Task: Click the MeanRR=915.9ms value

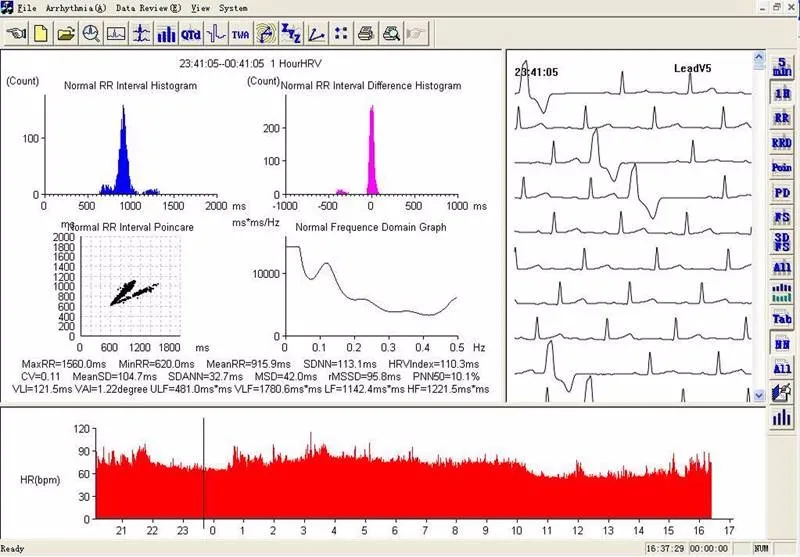Action: click(248, 364)
